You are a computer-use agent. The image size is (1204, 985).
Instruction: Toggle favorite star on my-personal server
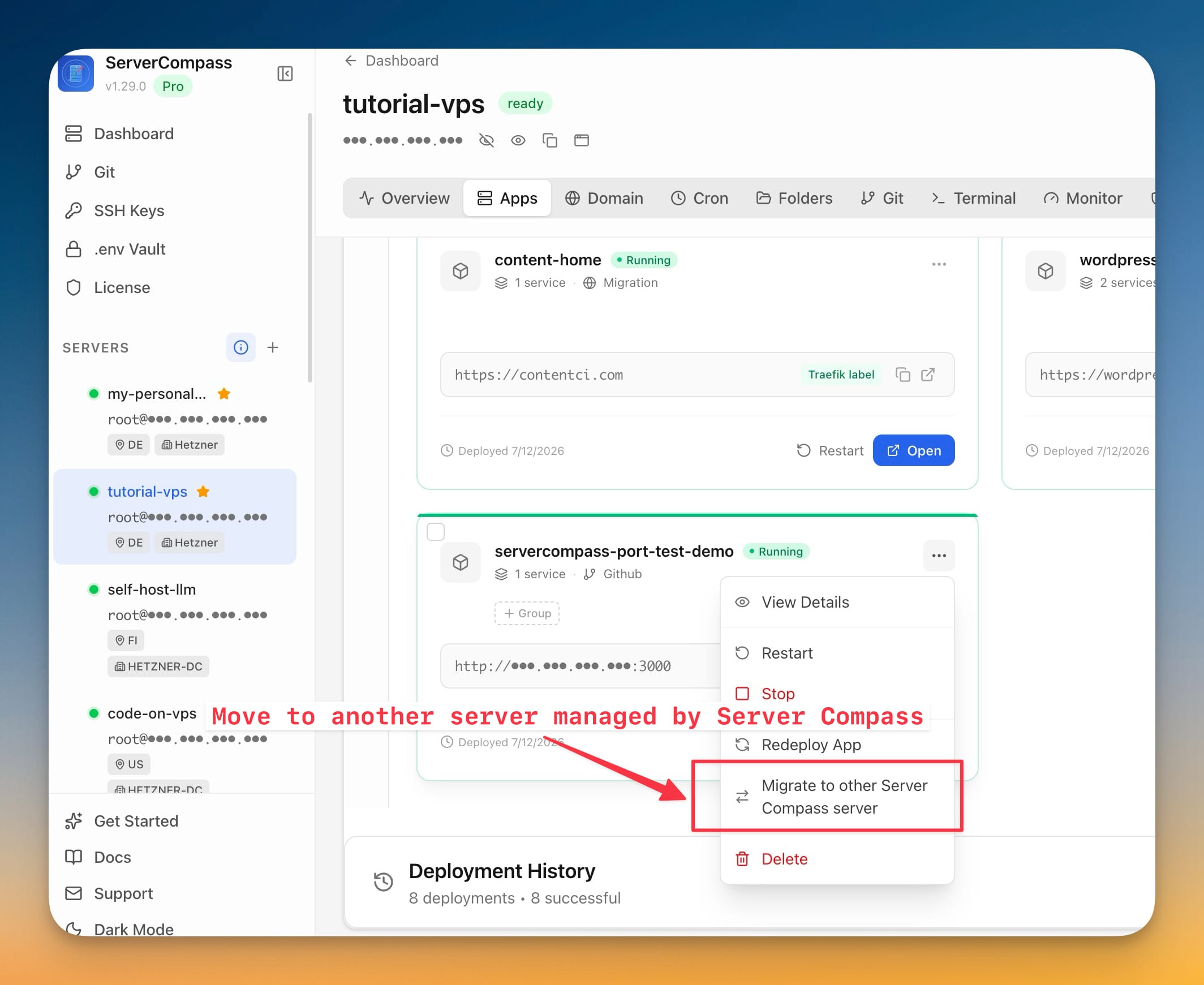[224, 394]
